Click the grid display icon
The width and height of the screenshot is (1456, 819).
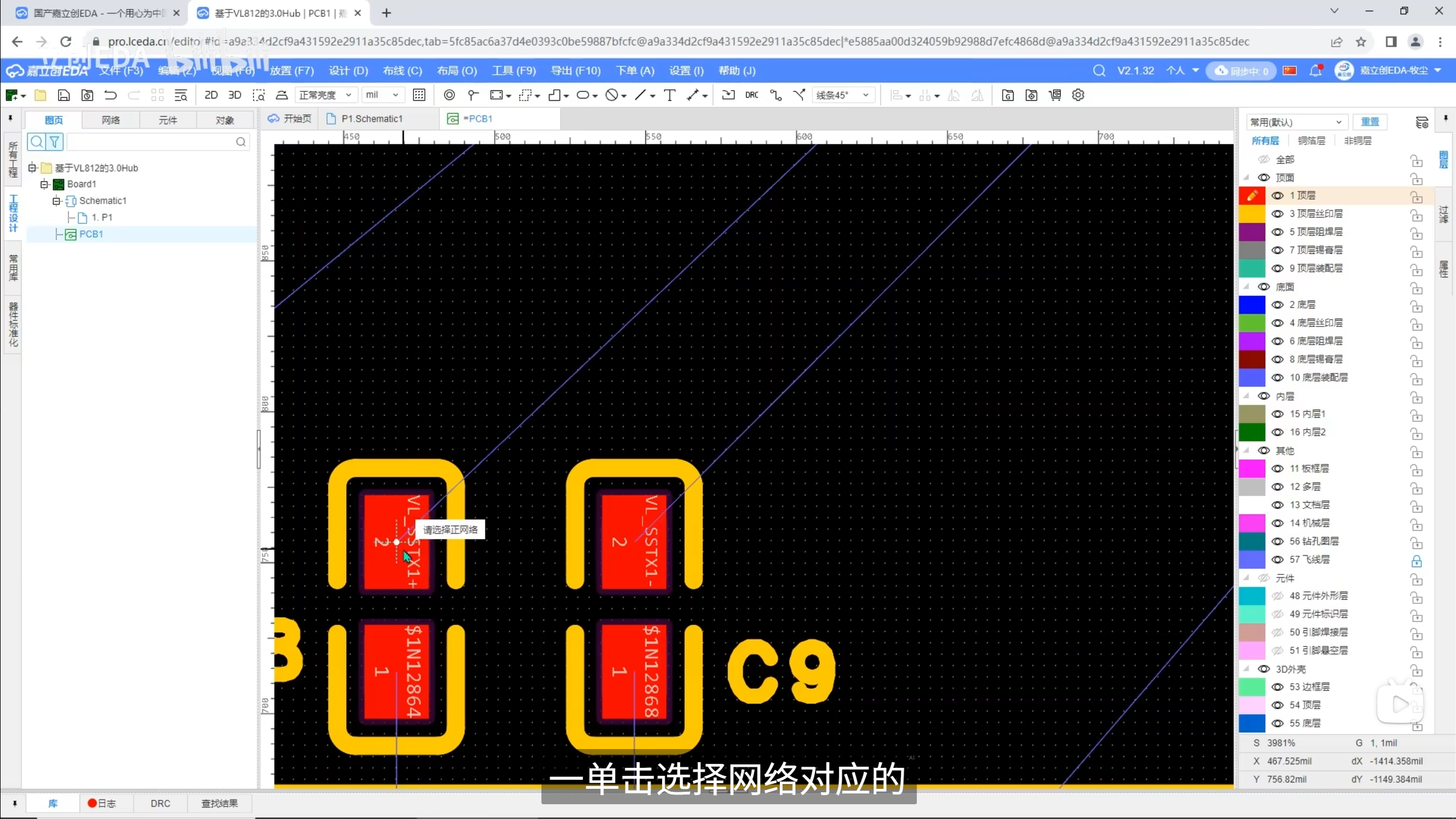419,95
